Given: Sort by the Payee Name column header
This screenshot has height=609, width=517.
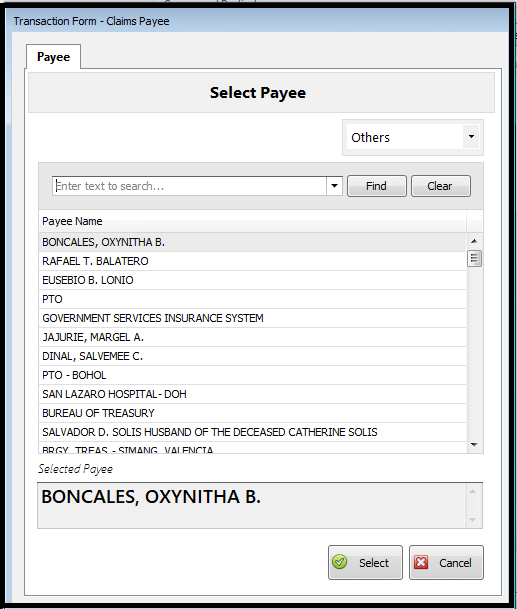Looking at the screenshot, I should coord(252,221).
